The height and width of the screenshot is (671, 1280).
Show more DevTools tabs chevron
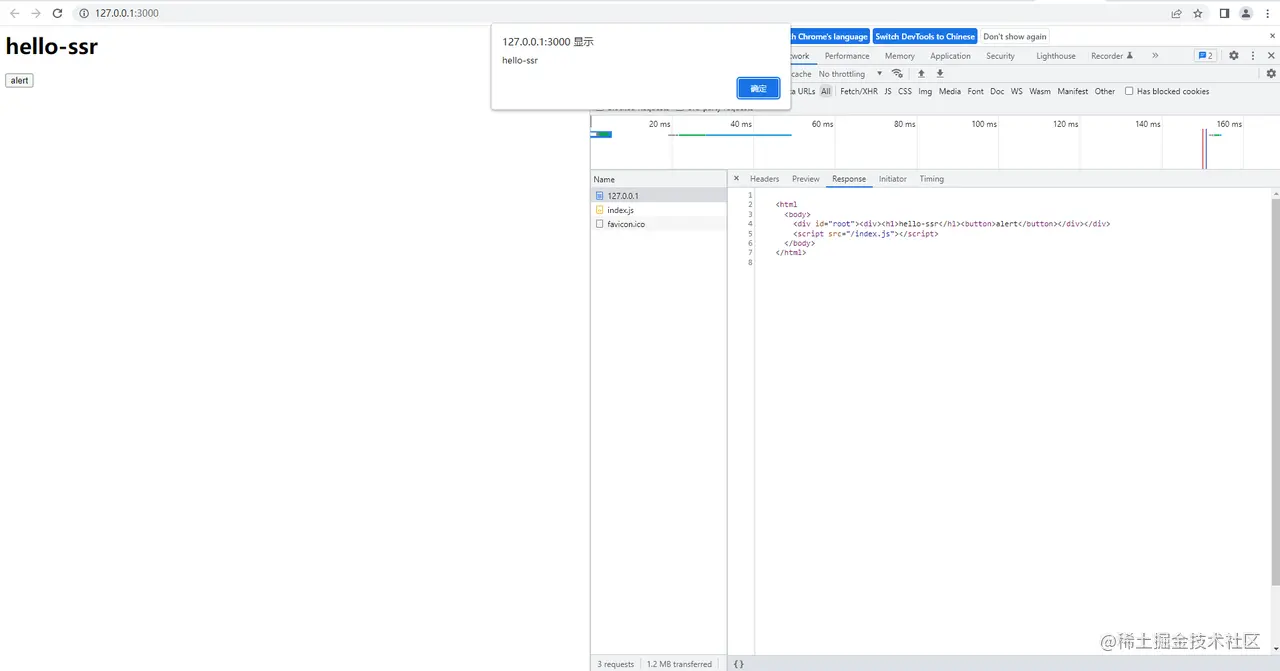pos(1155,56)
